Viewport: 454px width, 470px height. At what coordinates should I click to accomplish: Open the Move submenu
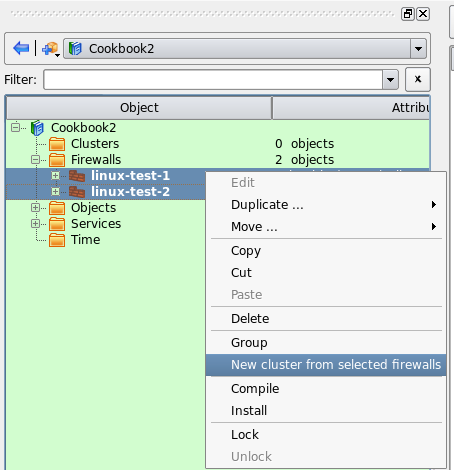[x=326, y=227]
